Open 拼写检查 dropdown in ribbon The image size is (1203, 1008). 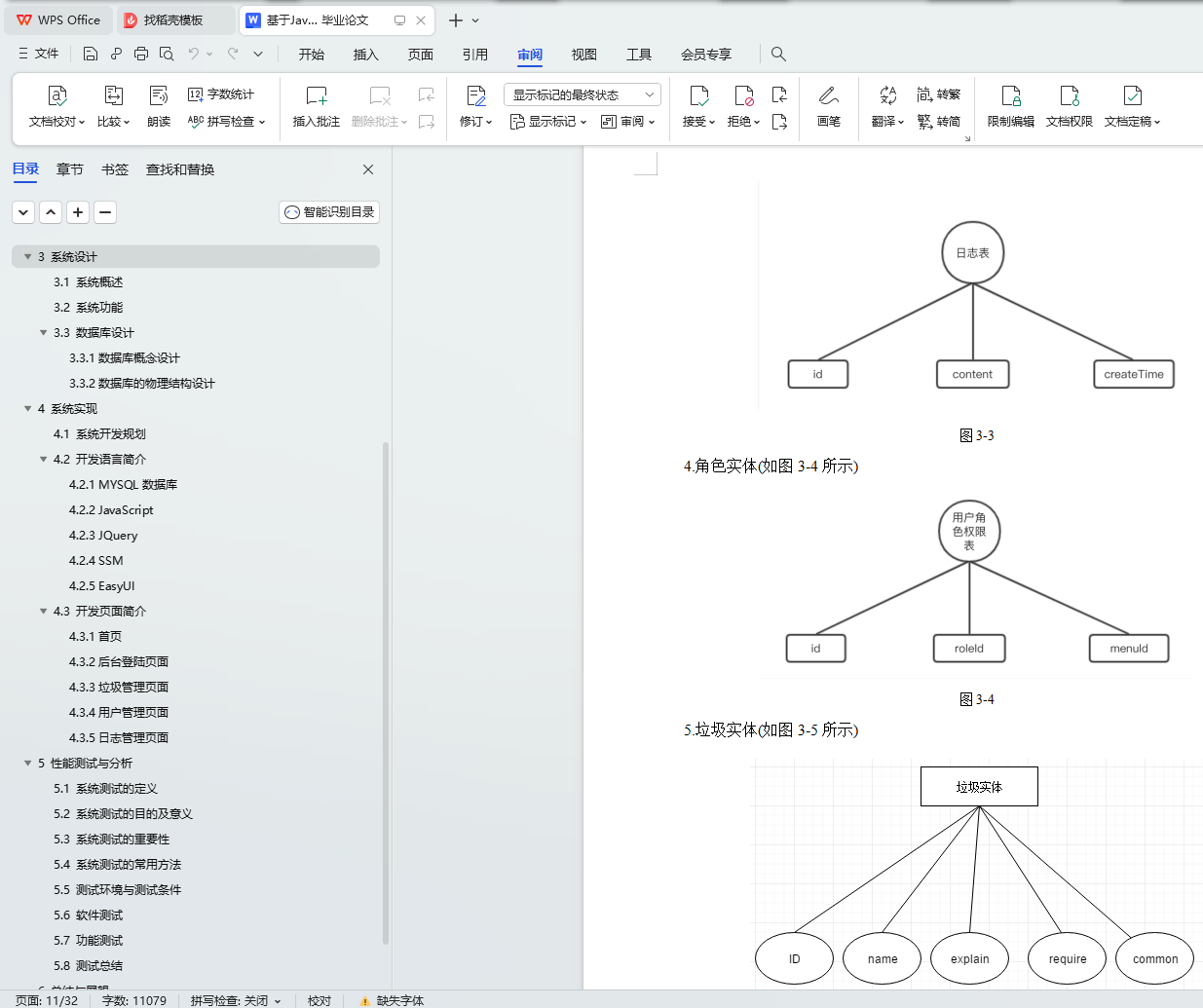(226, 122)
